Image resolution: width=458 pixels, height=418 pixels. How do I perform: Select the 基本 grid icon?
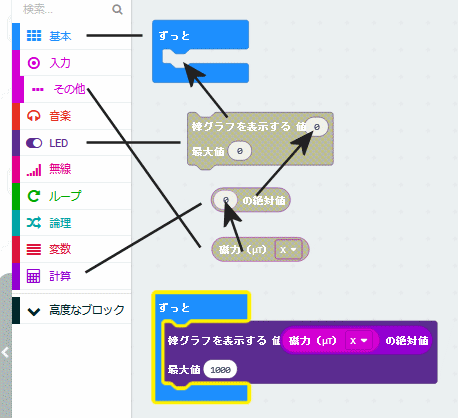34,36
